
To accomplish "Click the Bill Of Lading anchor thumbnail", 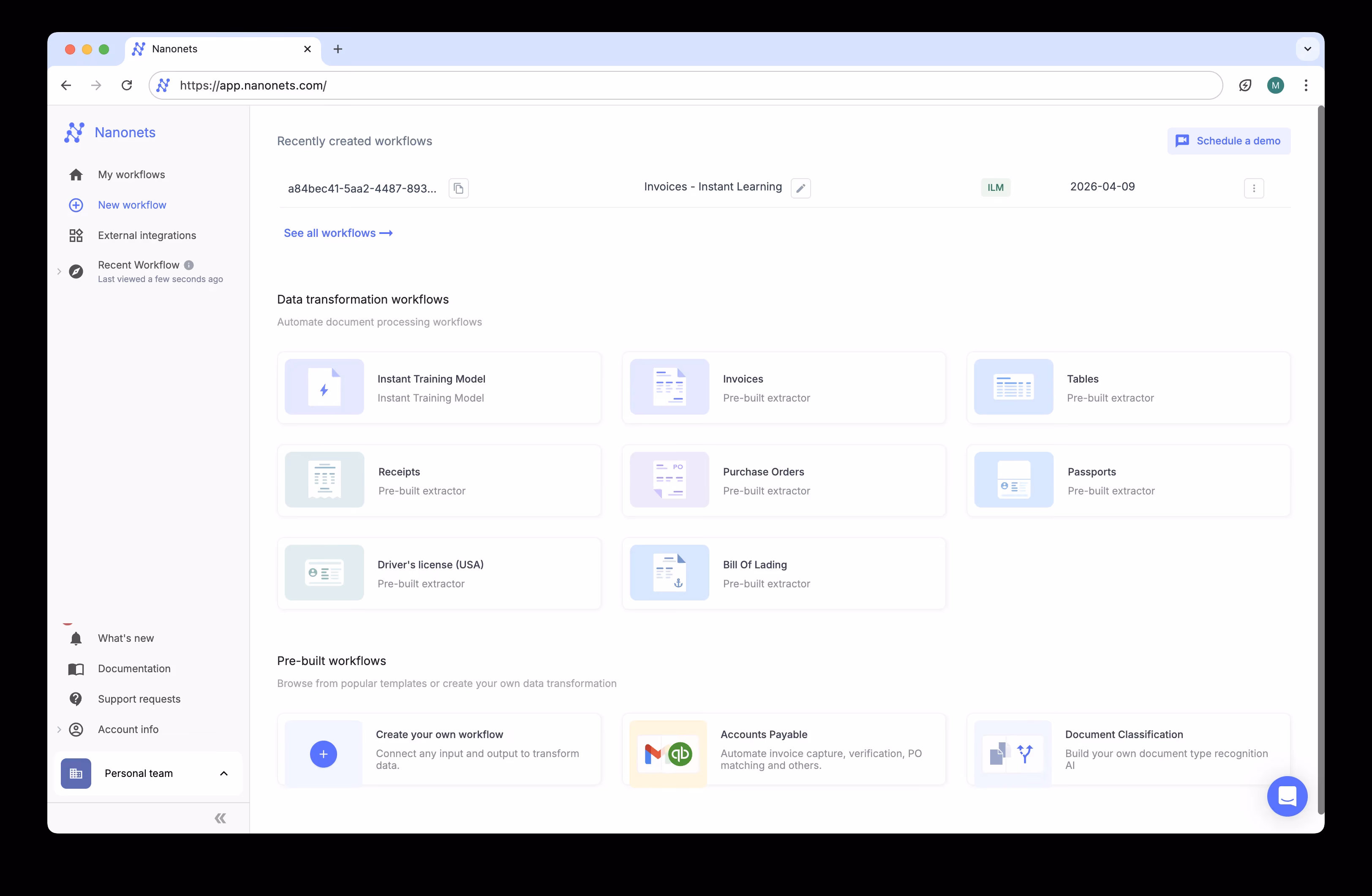I will [x=669, y=573].
